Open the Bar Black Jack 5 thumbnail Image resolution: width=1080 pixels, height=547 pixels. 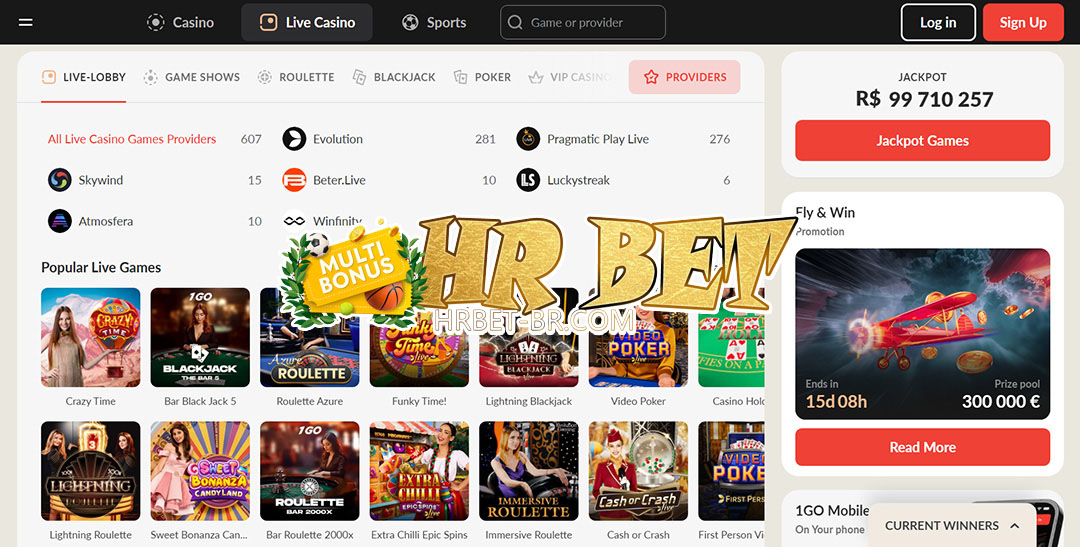[x=200, y=338]
